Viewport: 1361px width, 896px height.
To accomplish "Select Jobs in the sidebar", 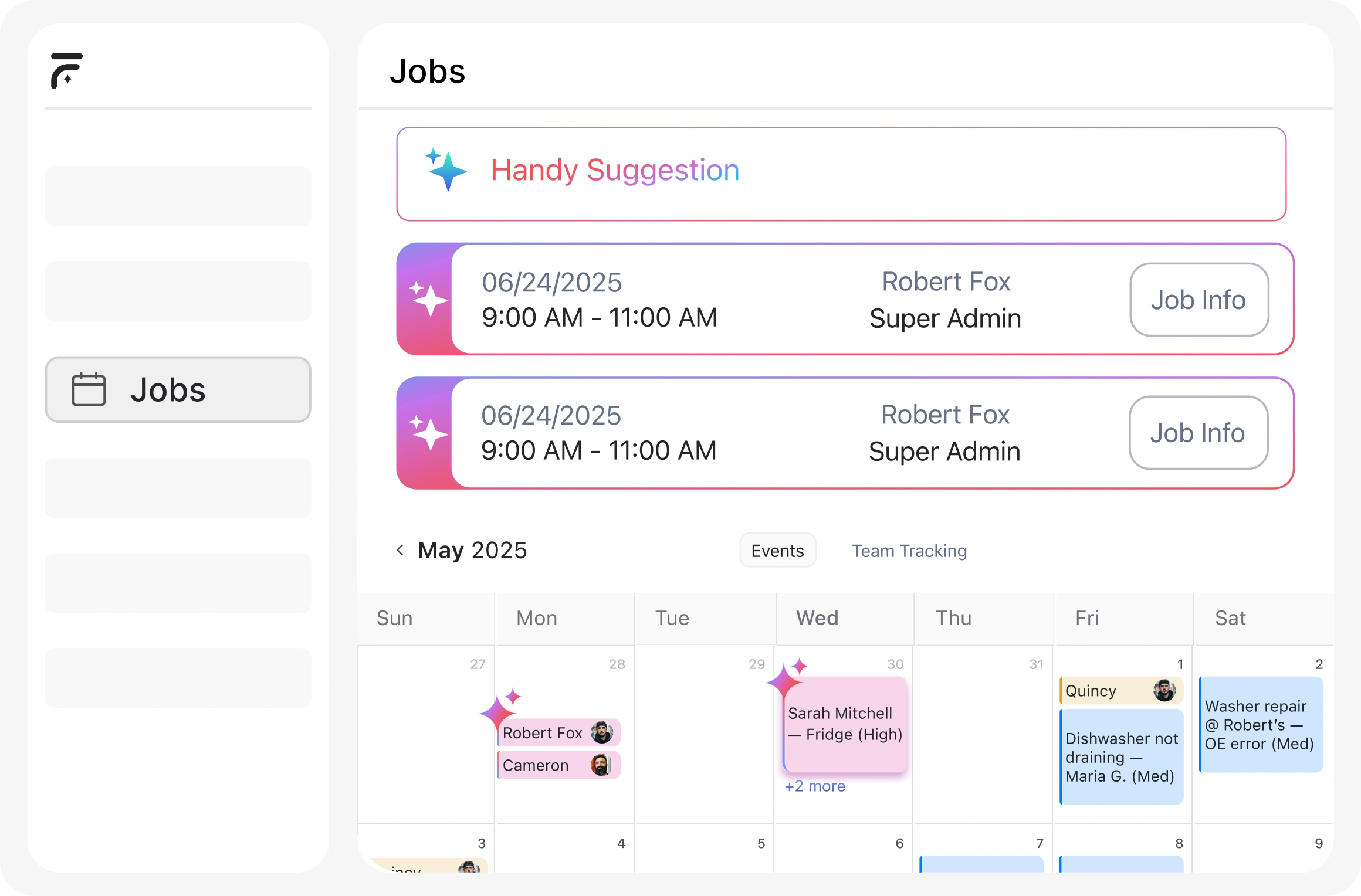I will tap(178, 389).
